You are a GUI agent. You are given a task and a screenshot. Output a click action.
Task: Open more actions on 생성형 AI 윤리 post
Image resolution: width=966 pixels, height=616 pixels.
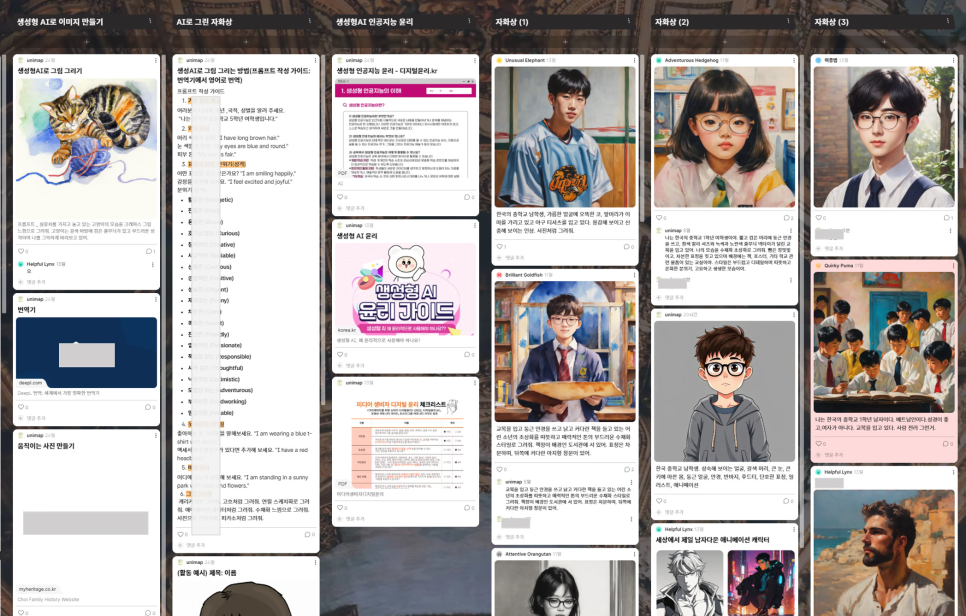[x=474, y=225]
